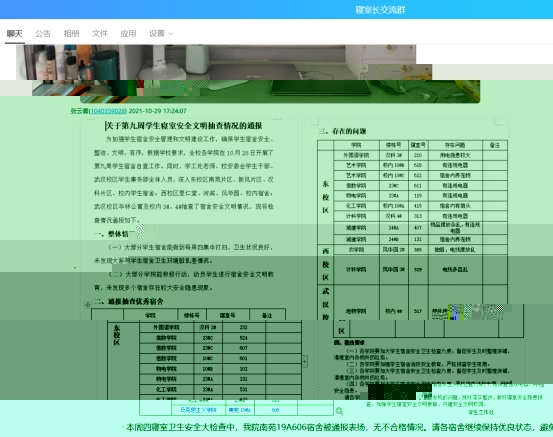Select the 应用 tab
Image resolution: width=553 pixels, height=437 pixels.
(x=128, y=34)
